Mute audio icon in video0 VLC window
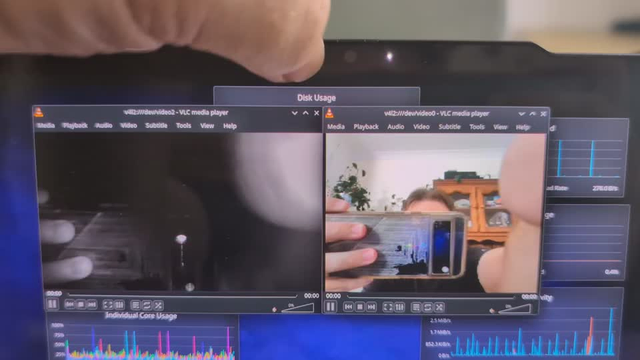Viewport: 640px width, 360px height. 492,311
